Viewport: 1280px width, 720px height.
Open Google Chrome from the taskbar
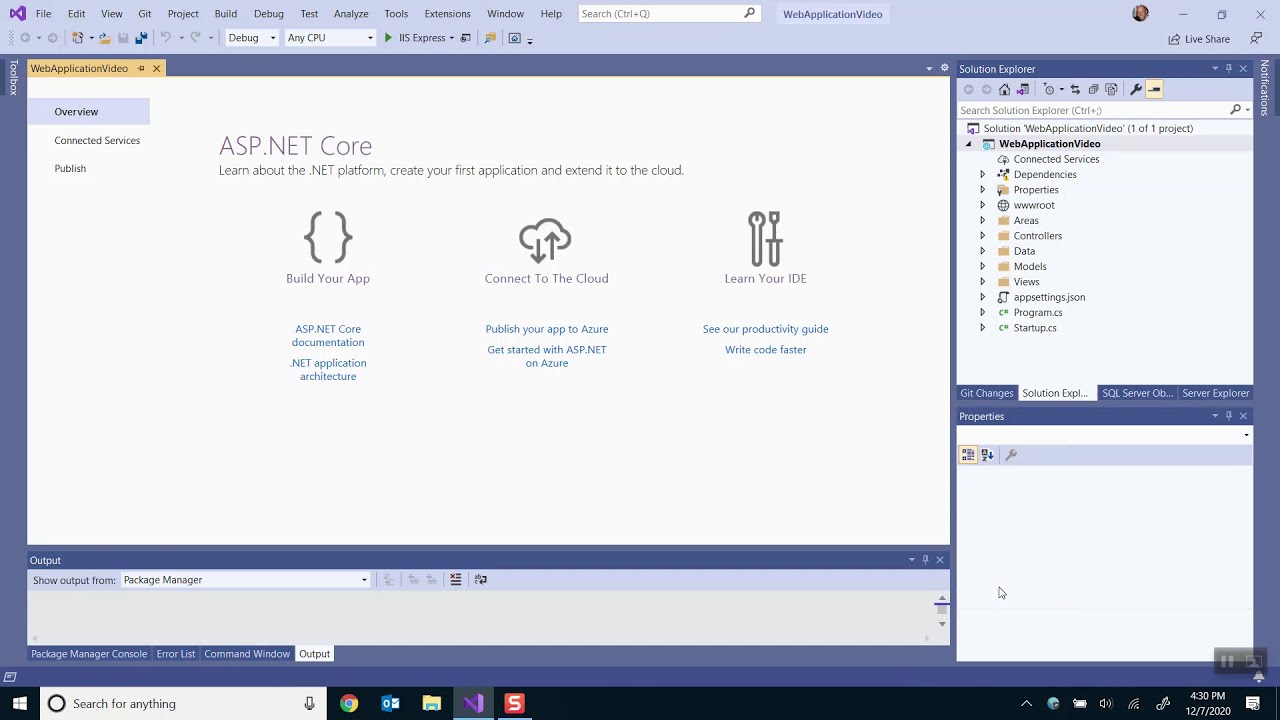pos(349,704)
